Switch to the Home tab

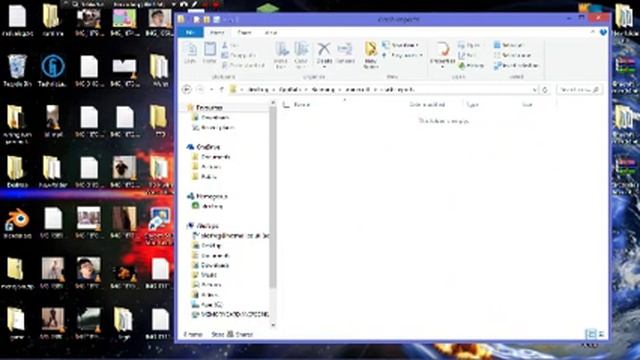pos(217,32)
